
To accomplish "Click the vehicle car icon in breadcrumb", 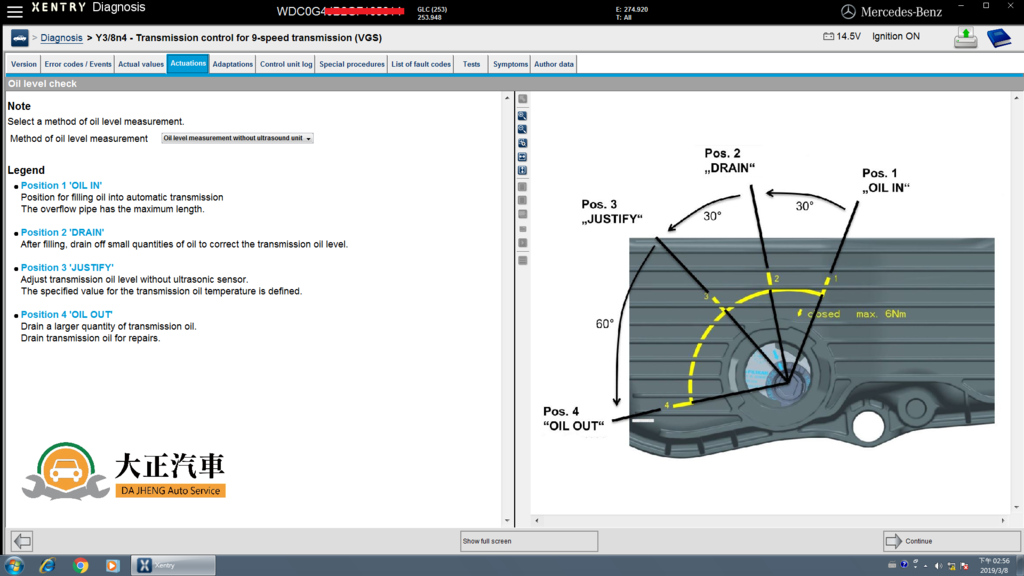I will tap(19, 38).
